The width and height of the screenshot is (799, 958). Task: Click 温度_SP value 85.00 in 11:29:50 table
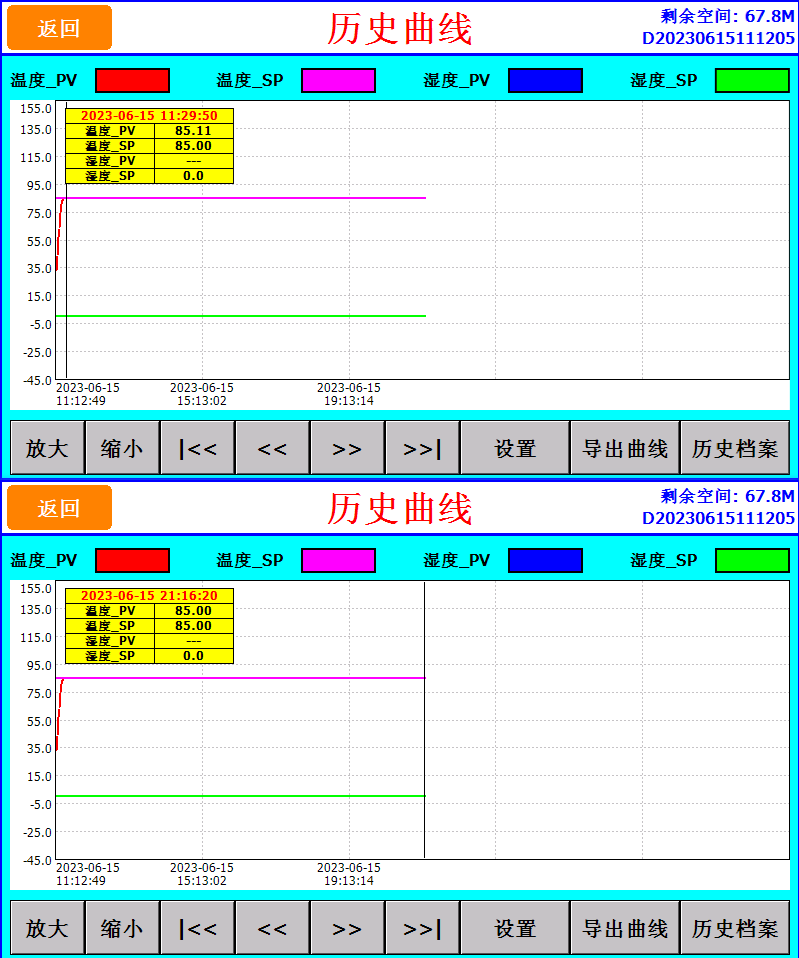(194, 146)
